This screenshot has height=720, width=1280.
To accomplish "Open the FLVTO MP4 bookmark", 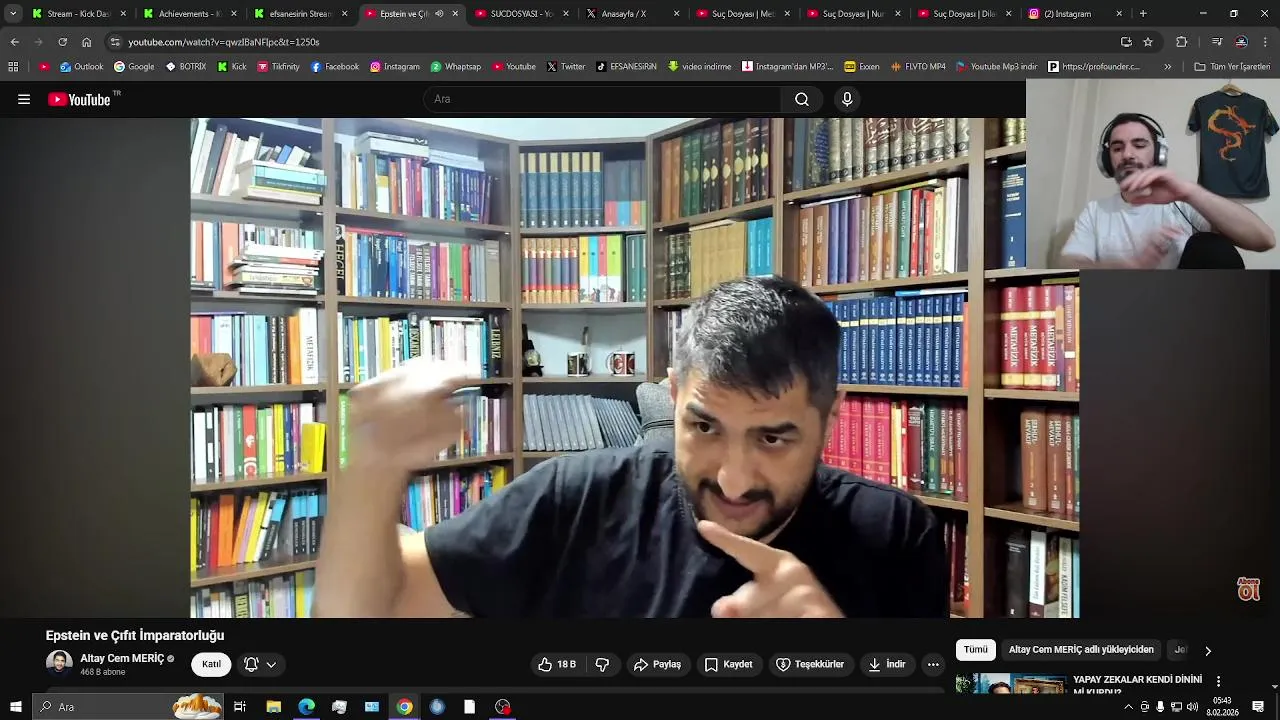I will (x=918, y=67).
